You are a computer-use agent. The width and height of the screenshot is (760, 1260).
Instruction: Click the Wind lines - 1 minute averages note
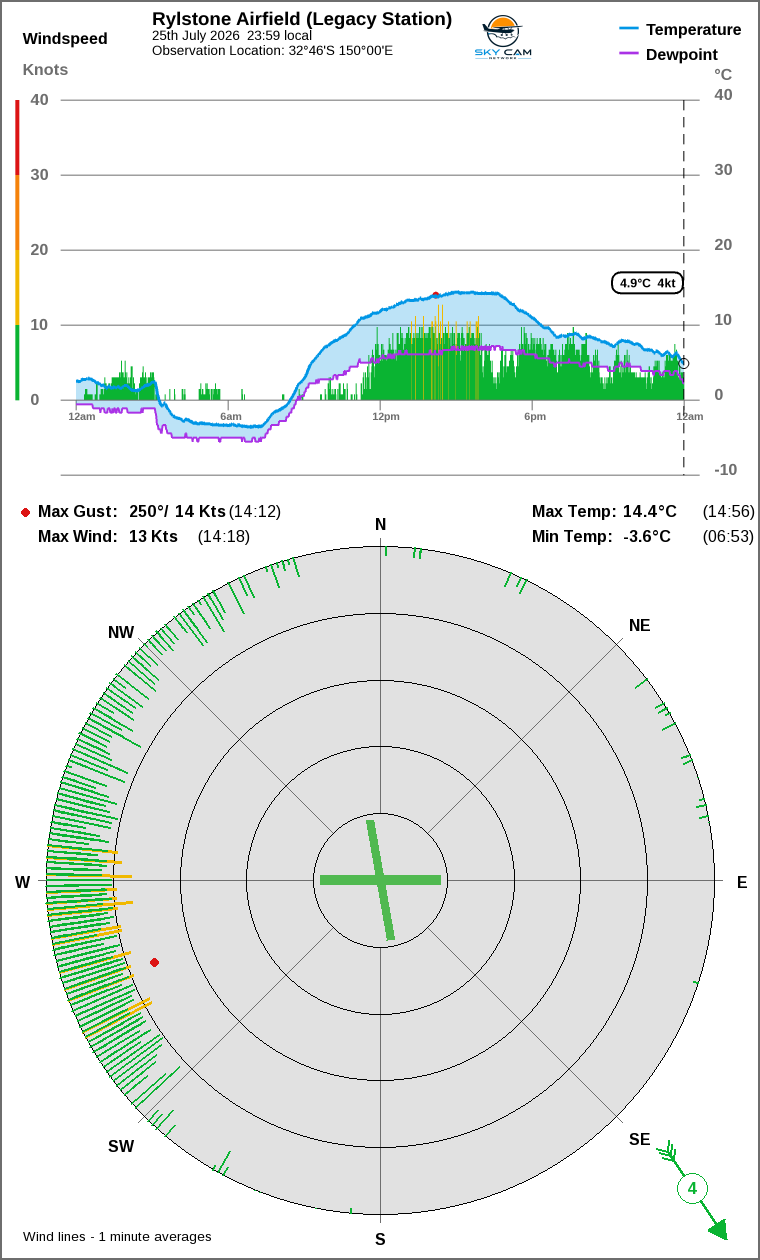tap(117, 1237)
